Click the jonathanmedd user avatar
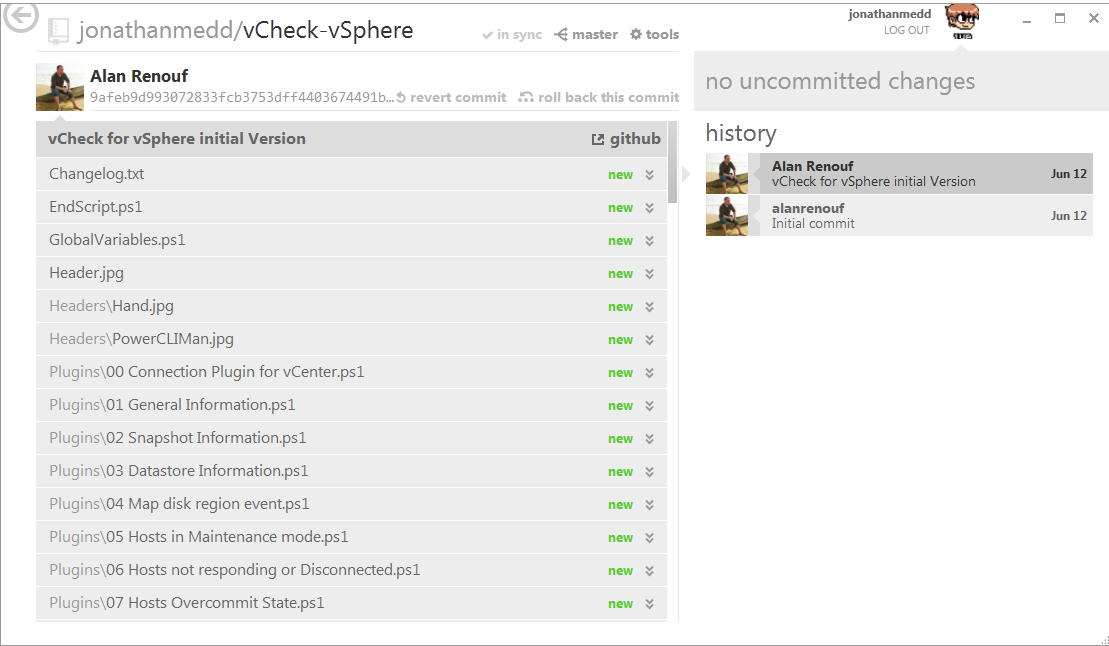The image size is (1109, 646). coord(962,21)
